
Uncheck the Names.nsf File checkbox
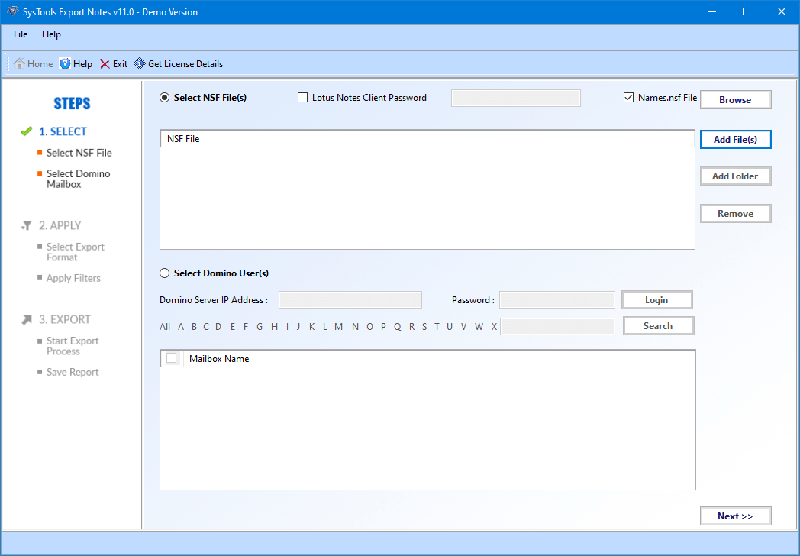[629, 97]
